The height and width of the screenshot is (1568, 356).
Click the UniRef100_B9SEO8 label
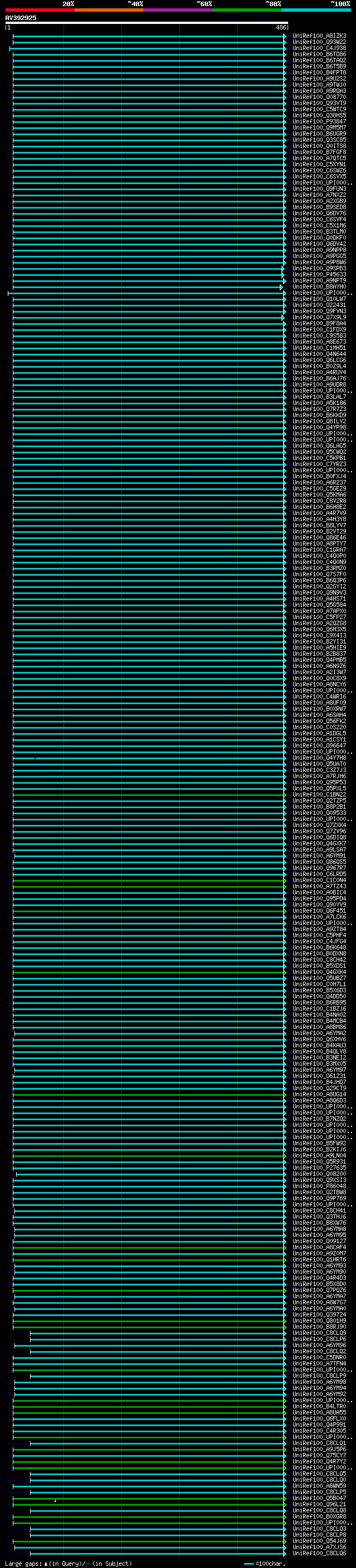(319, 207)
